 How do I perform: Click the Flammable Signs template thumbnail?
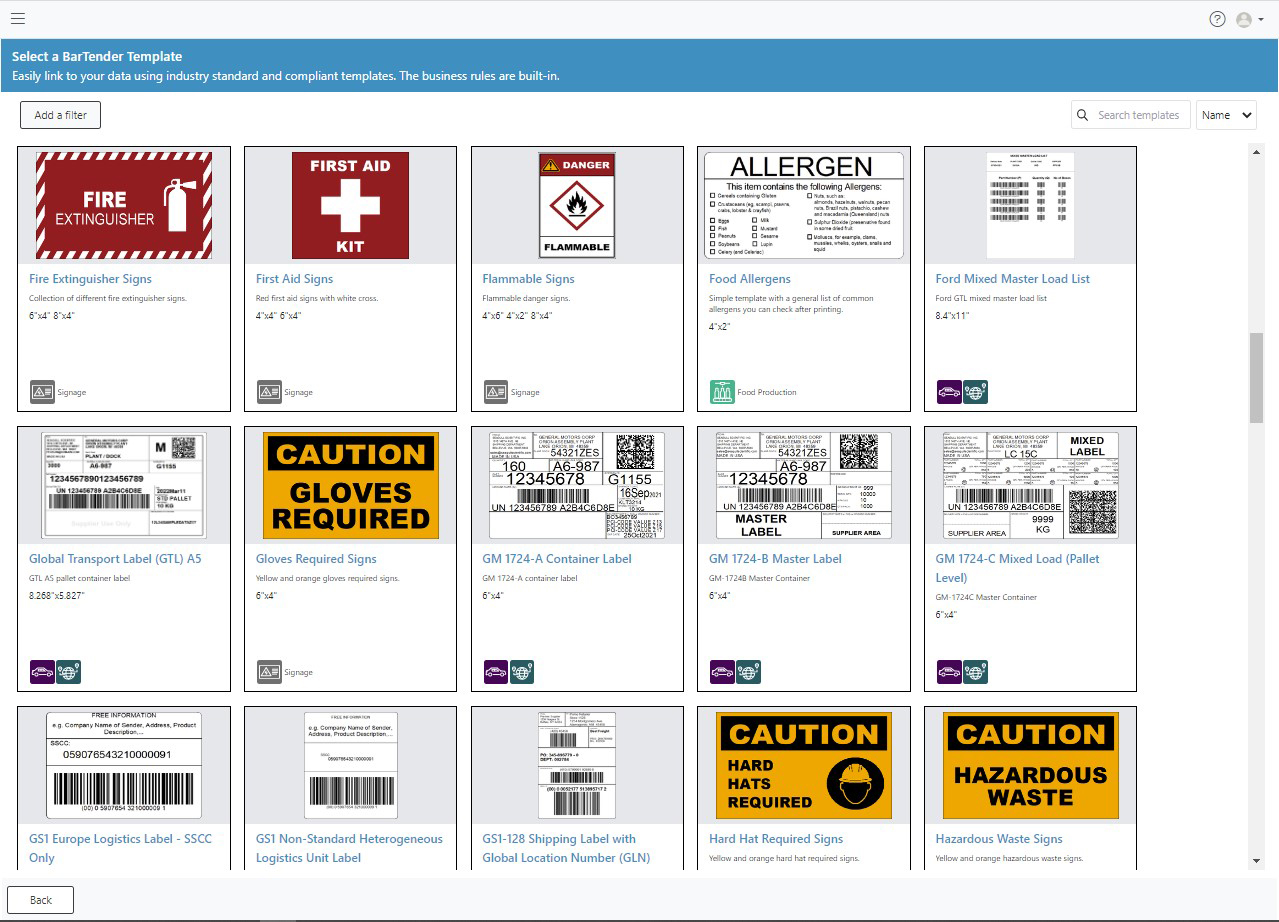coord(576,203)
